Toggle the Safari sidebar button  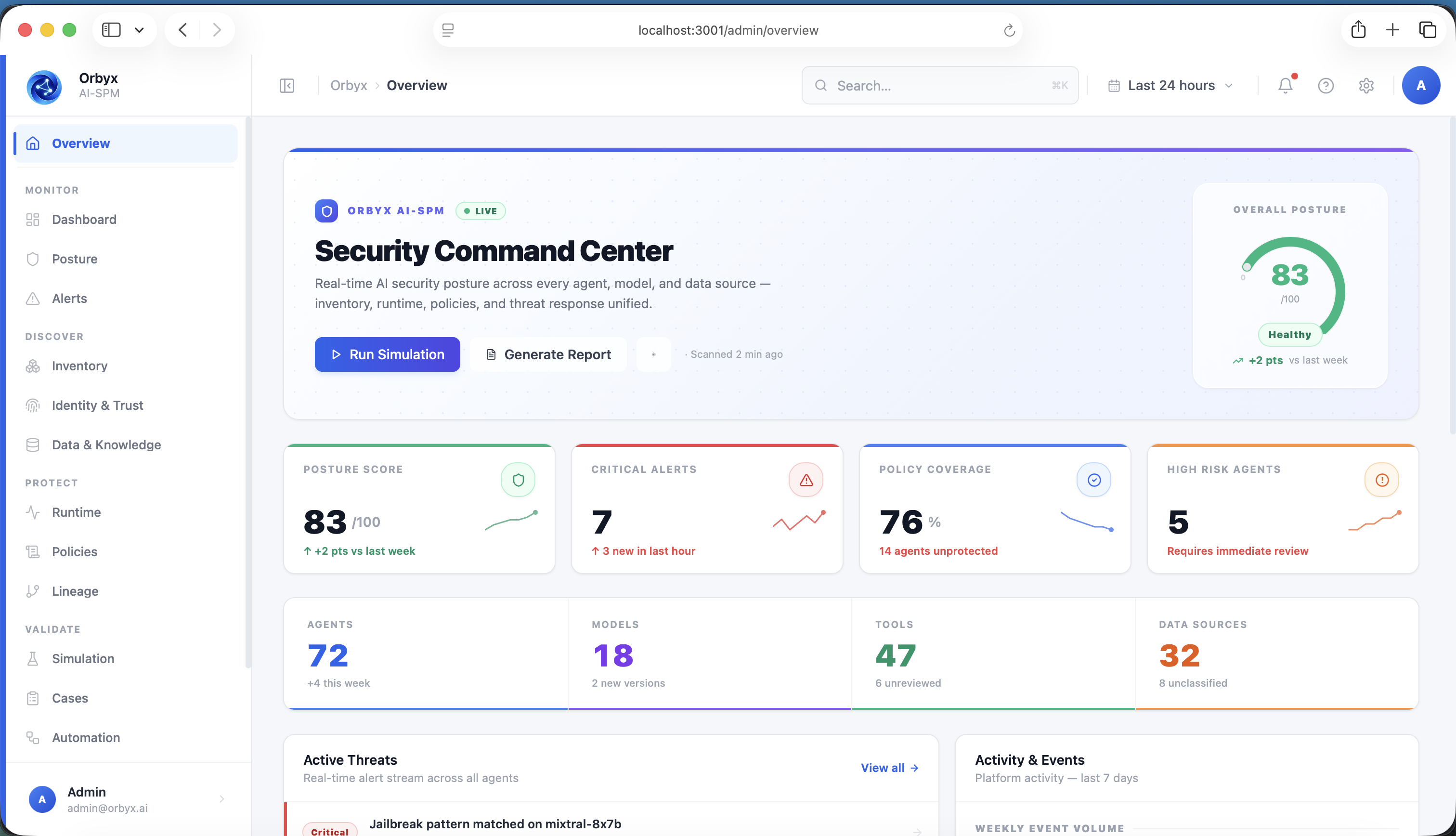click(x=111, y=30)
